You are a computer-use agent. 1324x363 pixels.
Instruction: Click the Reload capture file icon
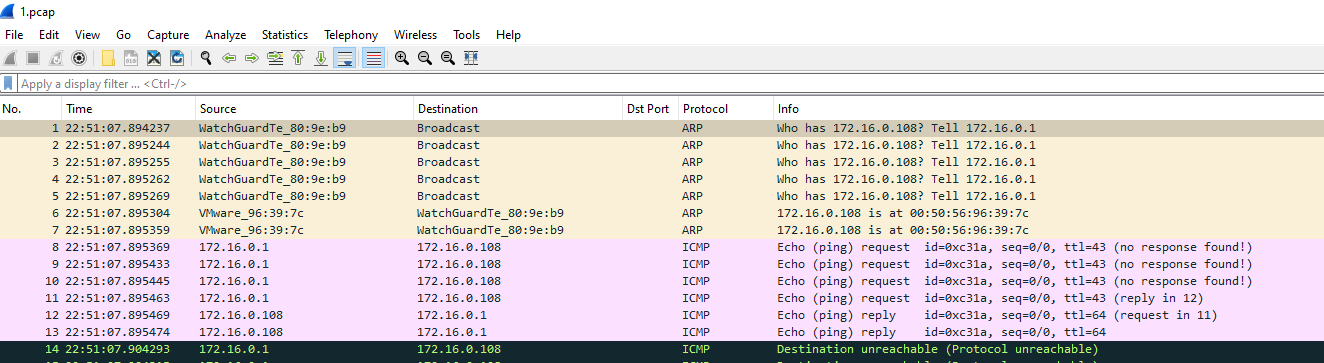(177, 58)
